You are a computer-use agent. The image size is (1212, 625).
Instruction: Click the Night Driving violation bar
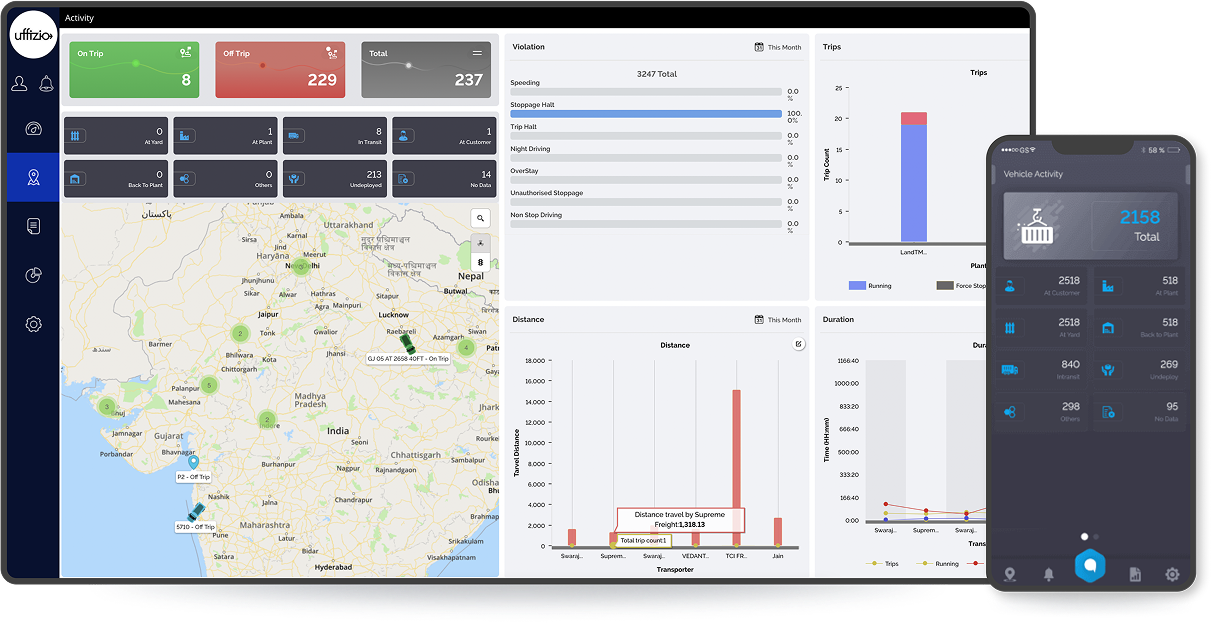pyautogui.click(x=646, y=158)
